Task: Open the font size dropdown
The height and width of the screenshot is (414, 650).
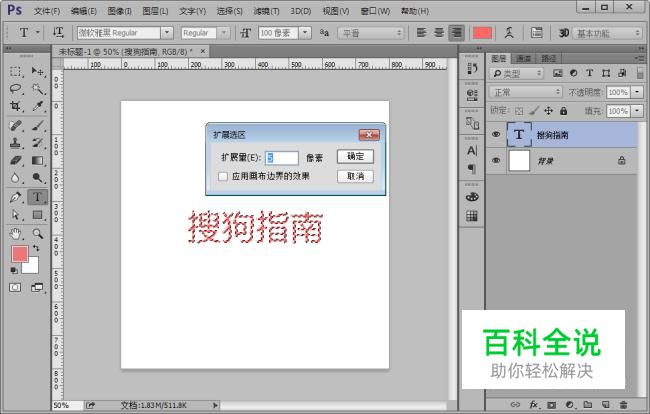Action: pos(305,32)
